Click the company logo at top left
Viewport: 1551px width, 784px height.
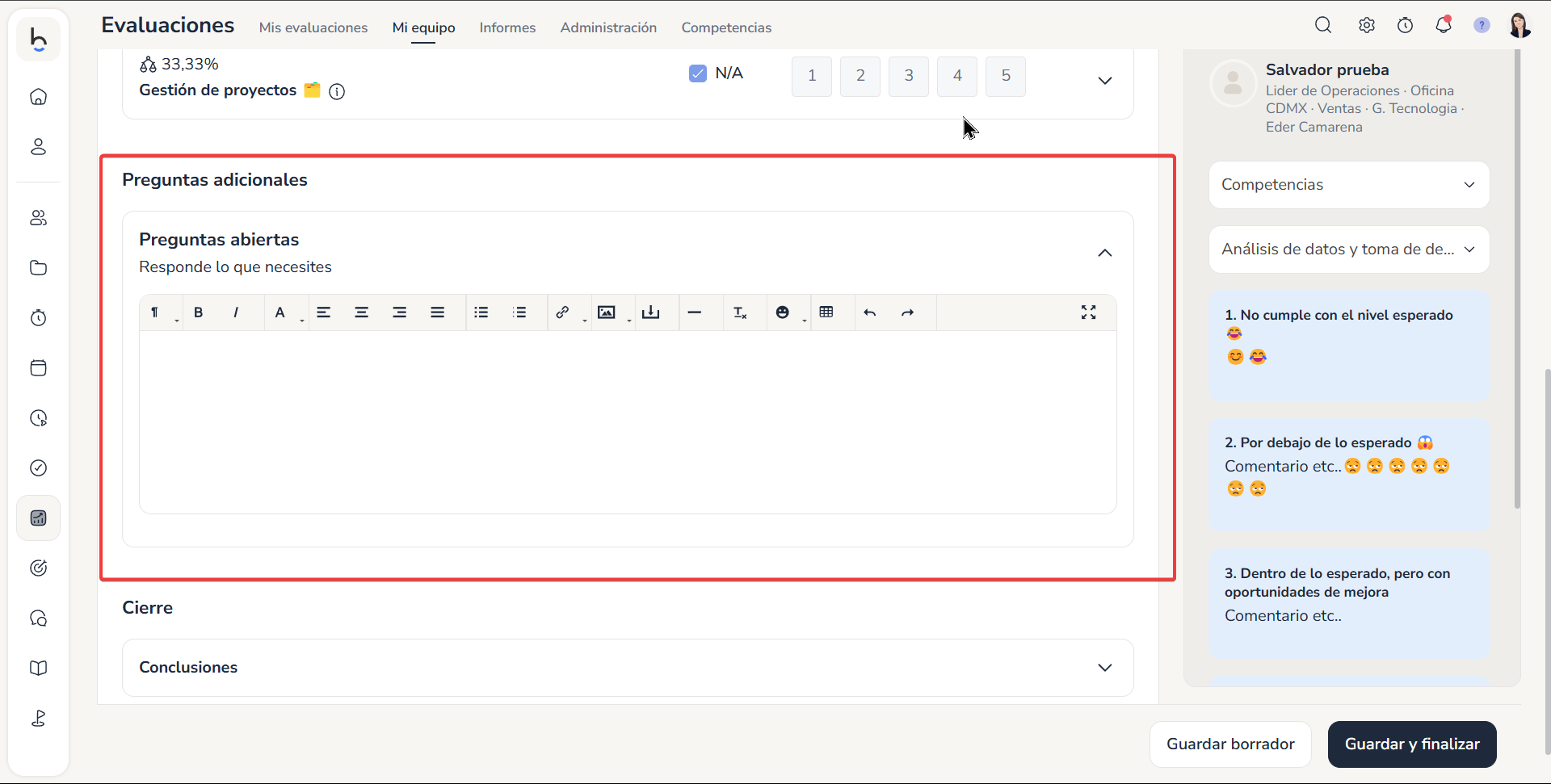[x=39, y=39]
